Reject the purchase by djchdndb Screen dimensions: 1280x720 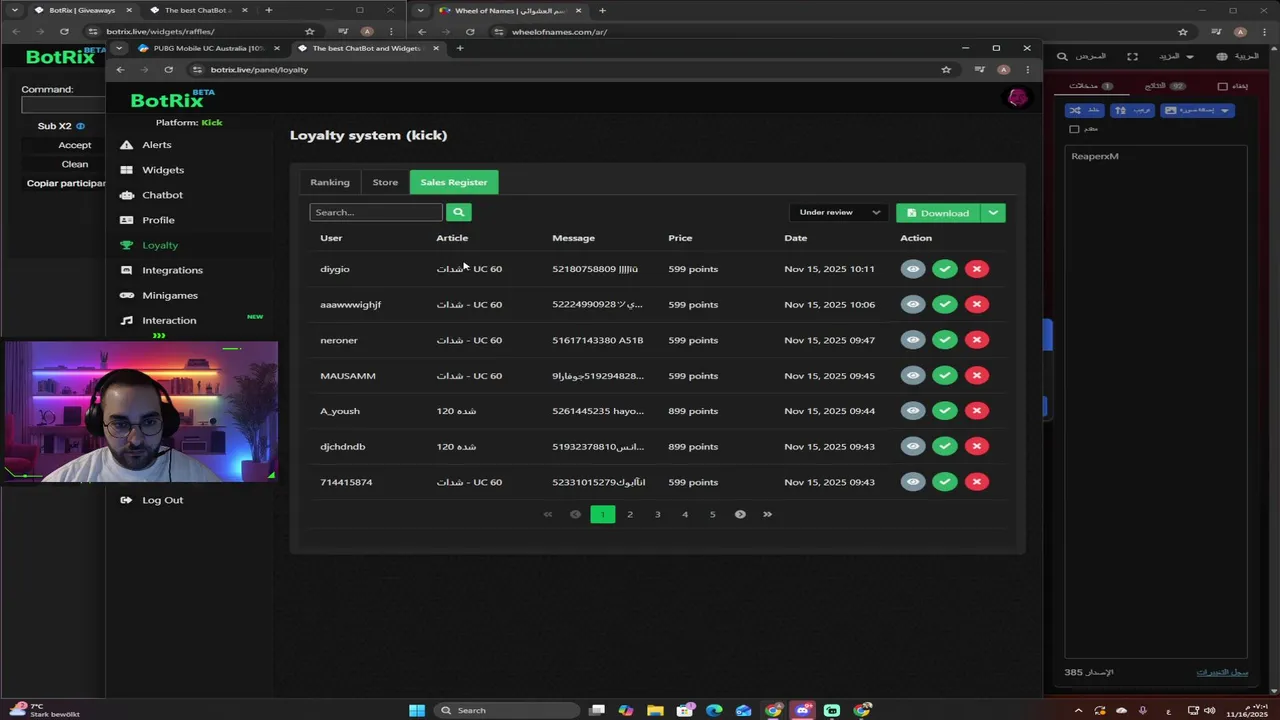(x=977, y=446)
